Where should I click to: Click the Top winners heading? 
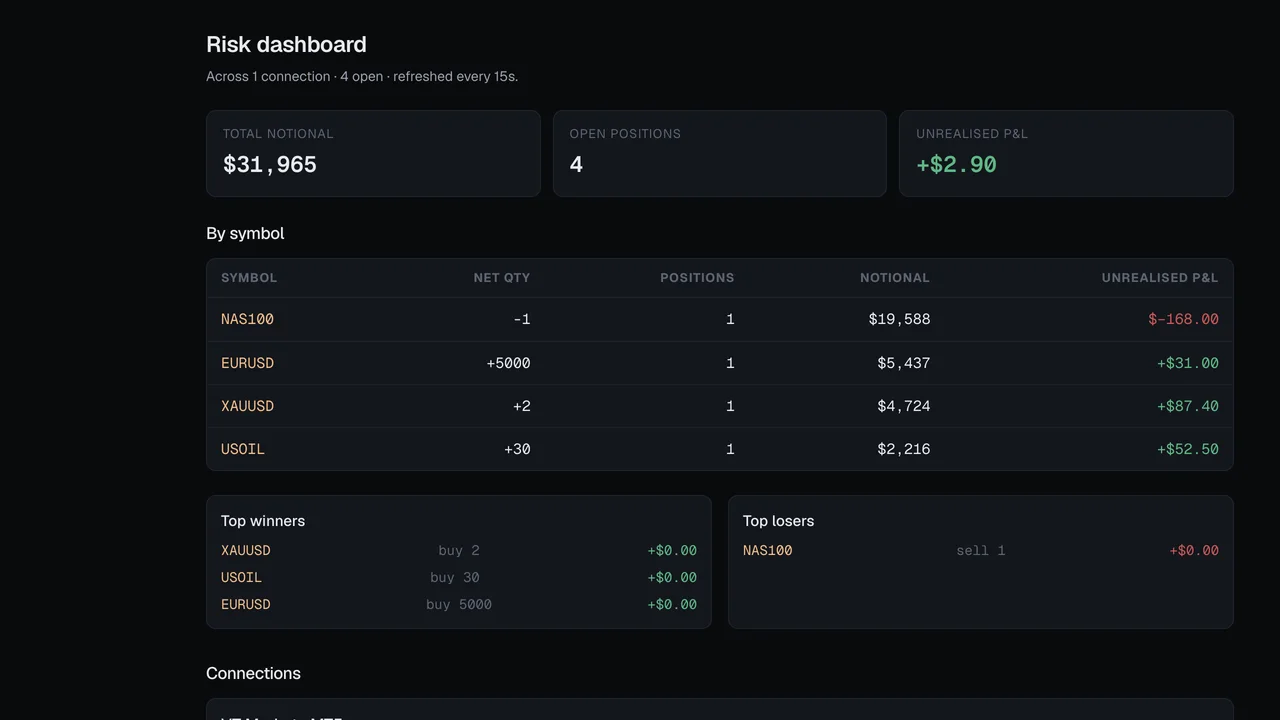(263, 521)
